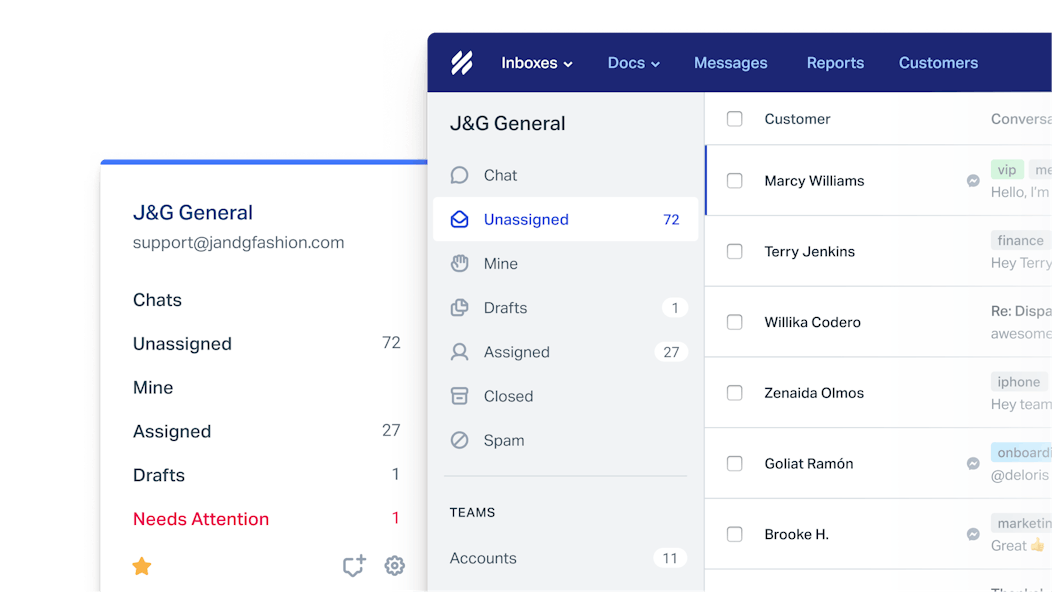Click the J&G General sidebar heading
Image resolution: width=1052 pixels, height=592 pixels.
coord(507,124)
